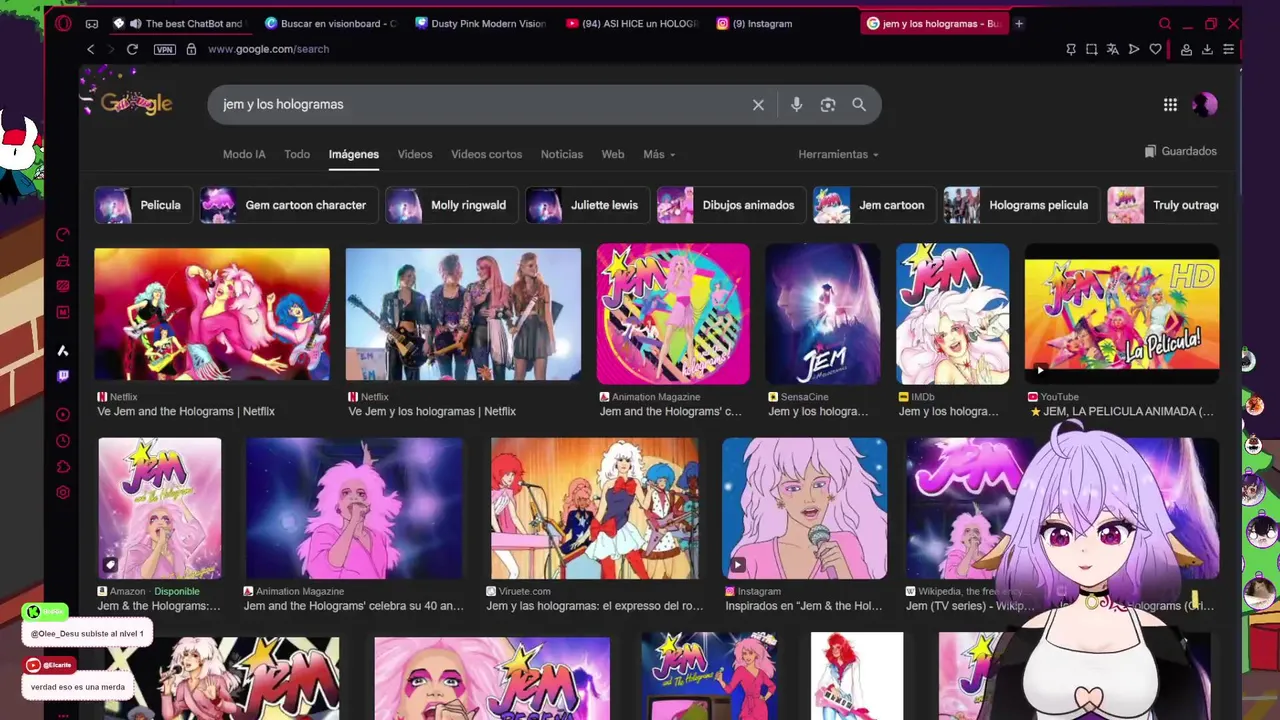The width and height of the screenshot is (1280, 720).
Task: Open the workspaces icon beside the tabs
Action: 92,23
